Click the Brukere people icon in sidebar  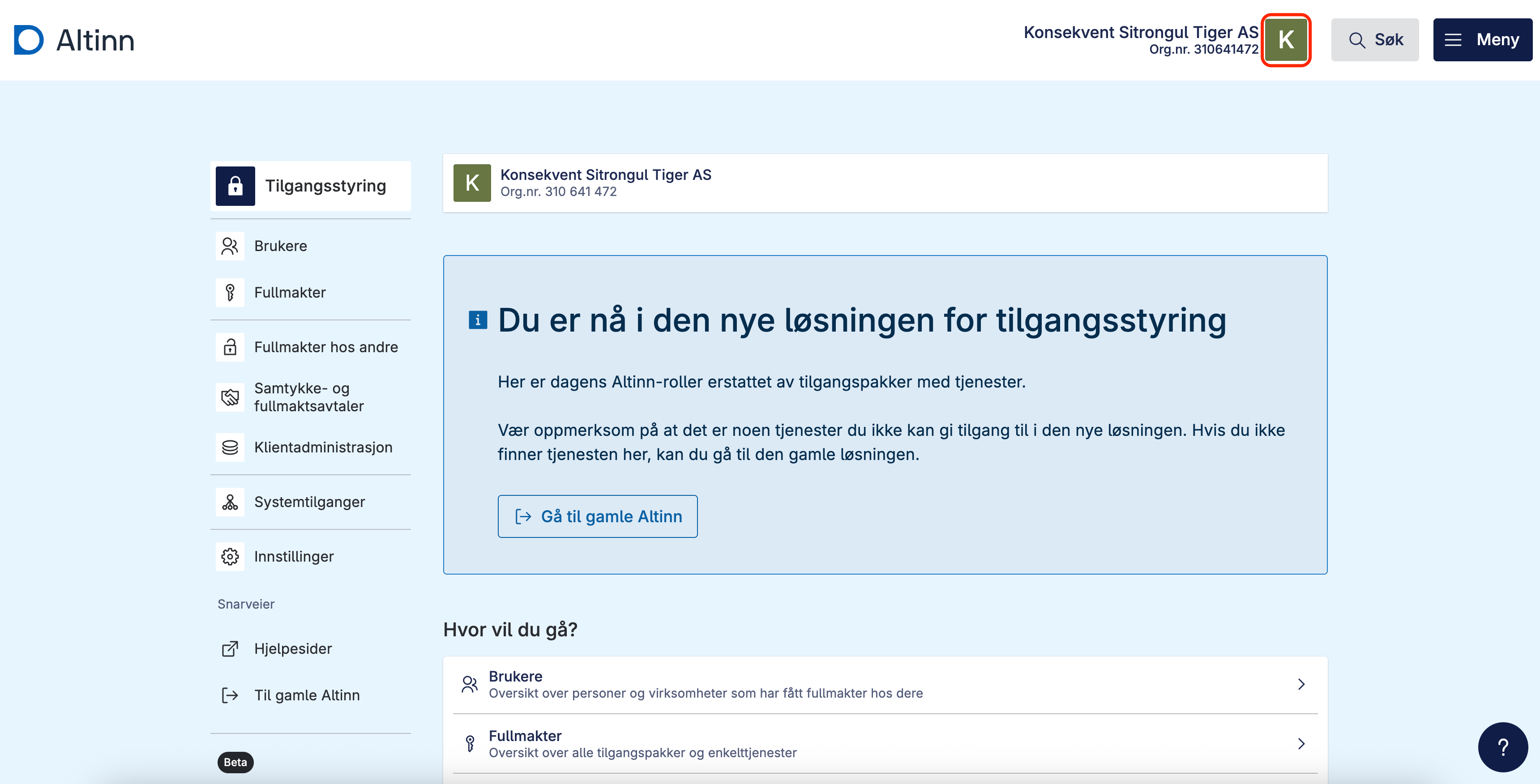click(230, 246)
